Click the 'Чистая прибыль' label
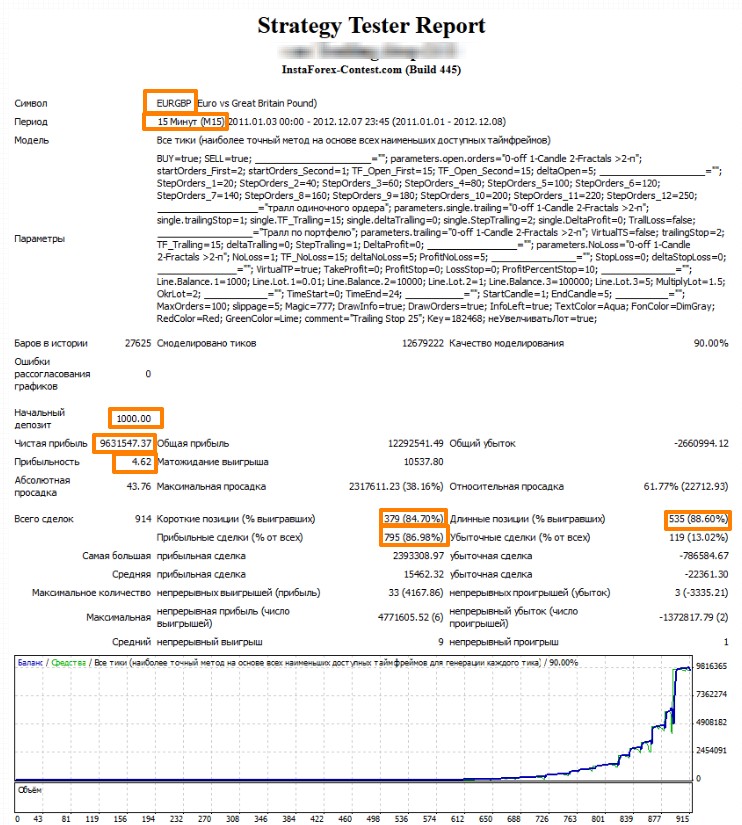742x825 pixels. pos(51,443)
